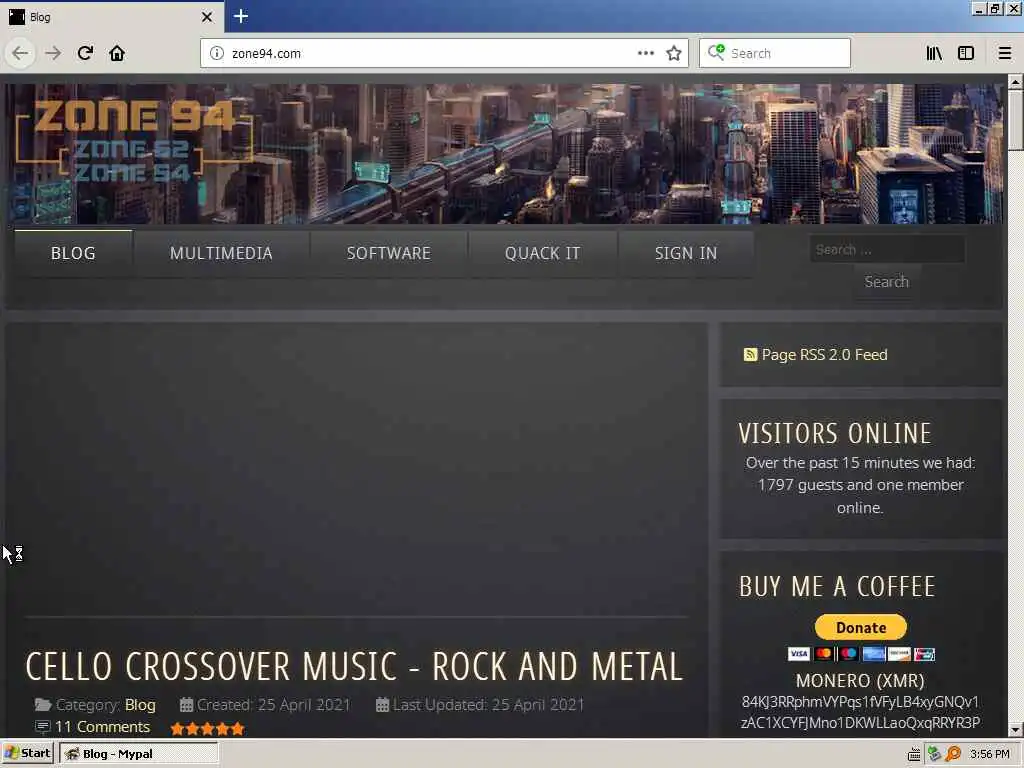1024x768 pixels.
Task: Show site information for zone94.com
Action: coord(217,53)
